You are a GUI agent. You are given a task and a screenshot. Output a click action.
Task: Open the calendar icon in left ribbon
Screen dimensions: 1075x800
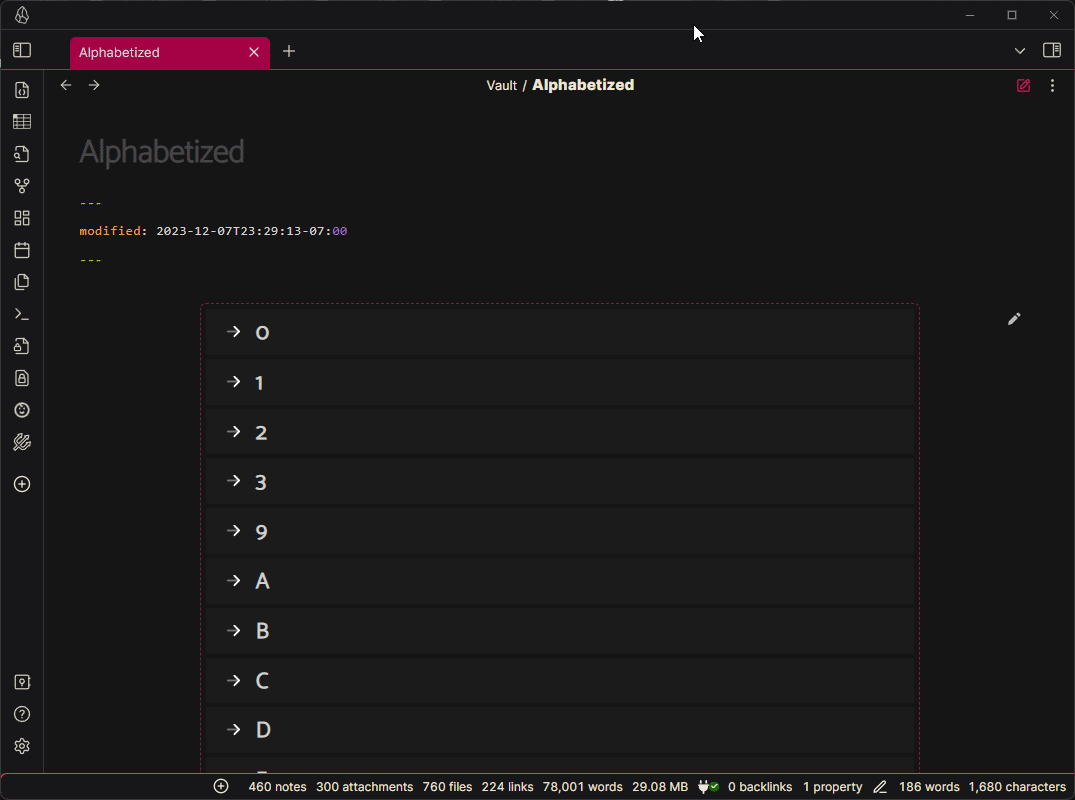coord(22,250)
